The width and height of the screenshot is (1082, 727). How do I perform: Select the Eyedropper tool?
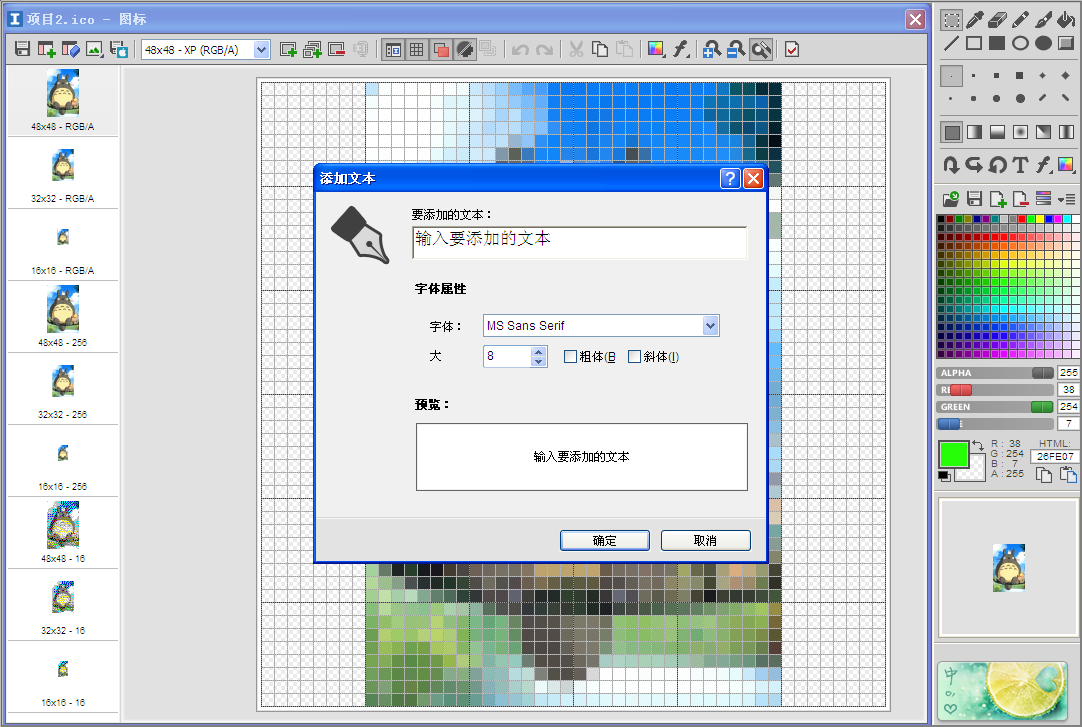[975, 19]
